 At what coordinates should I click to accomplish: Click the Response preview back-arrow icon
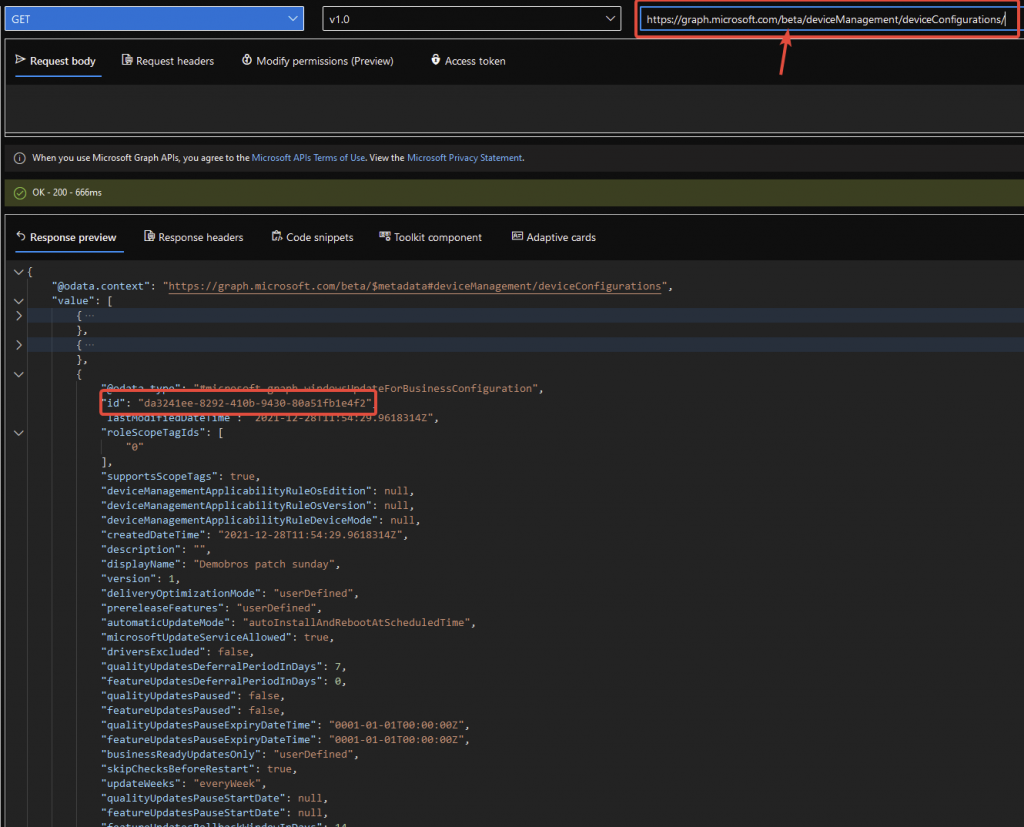pyautogui.click(x=21, y=236)
